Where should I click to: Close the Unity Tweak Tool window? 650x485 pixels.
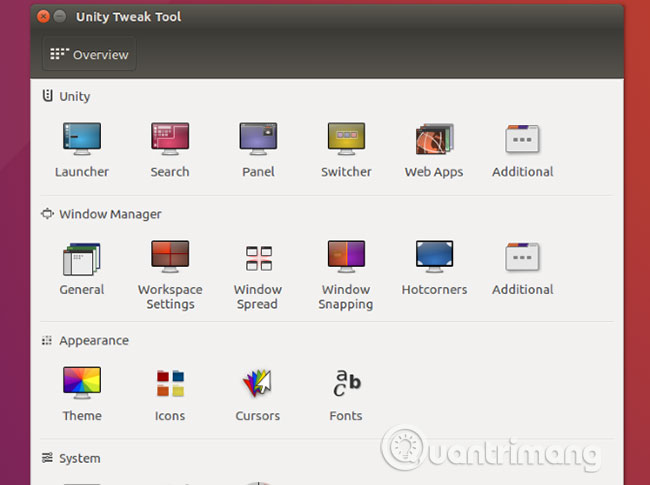point(43,17)
